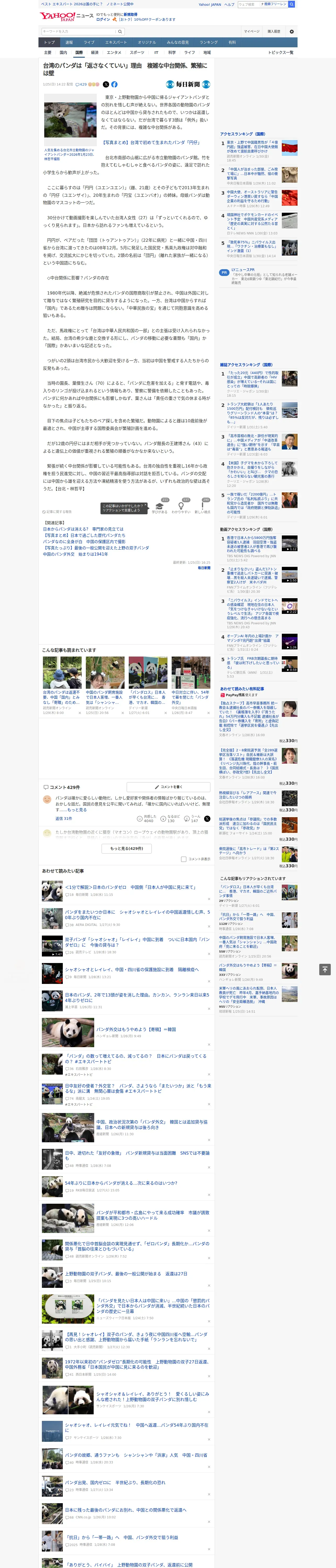336x1568 pixels.
Task: Click the PR badge in the sidebar
Action: [x=225, y=273]
